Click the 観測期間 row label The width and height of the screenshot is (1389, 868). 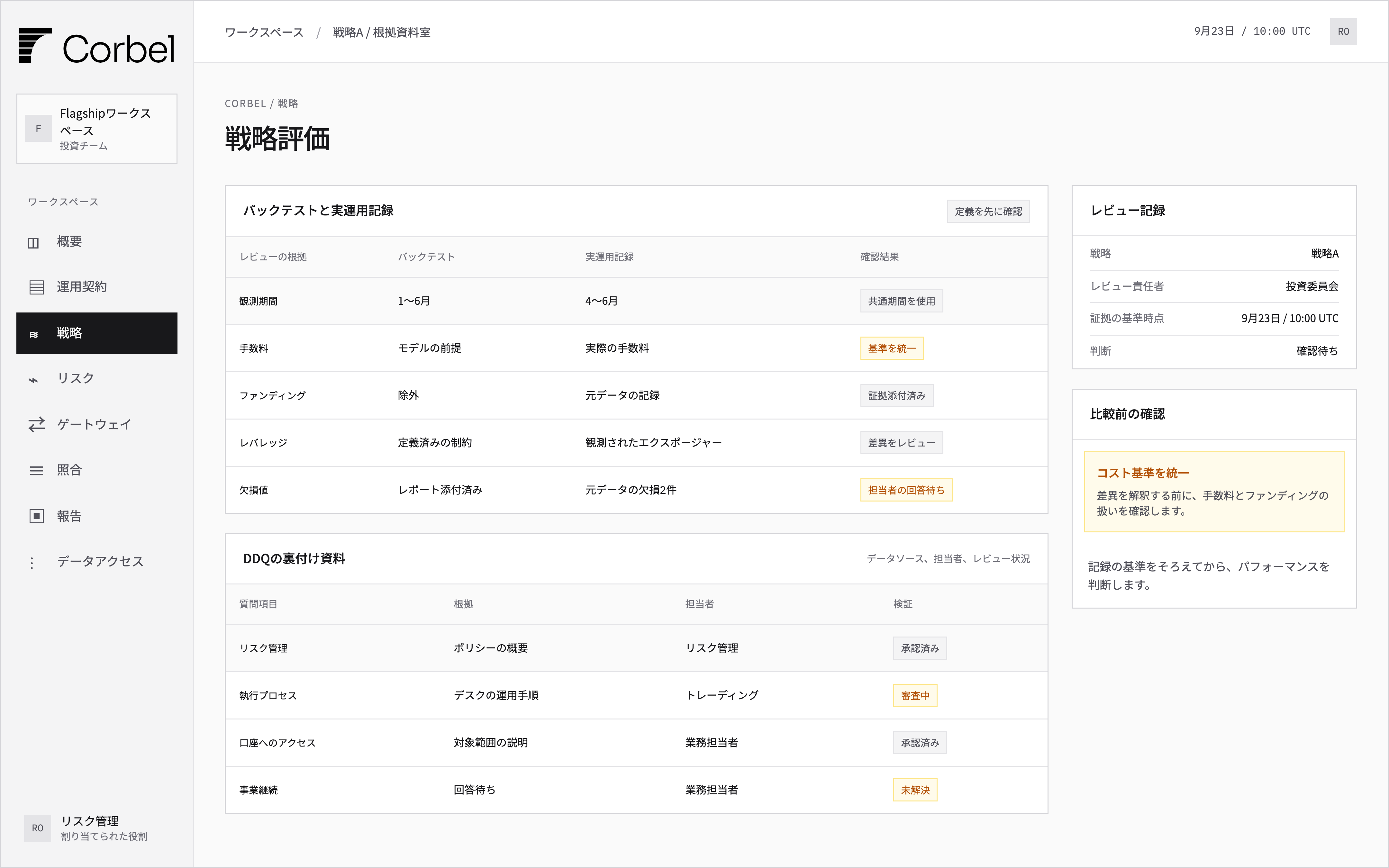258,302
